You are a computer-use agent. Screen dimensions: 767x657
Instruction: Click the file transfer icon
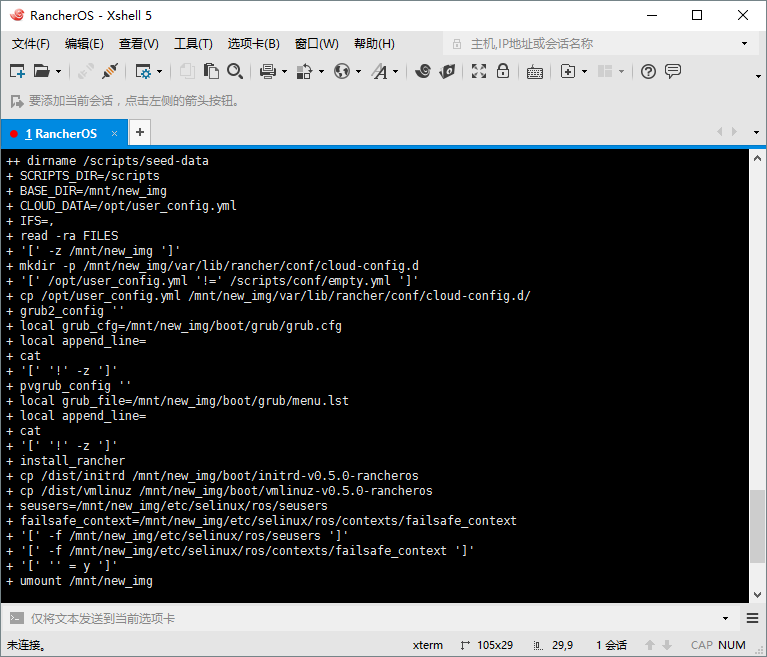[x=304, y=71]
